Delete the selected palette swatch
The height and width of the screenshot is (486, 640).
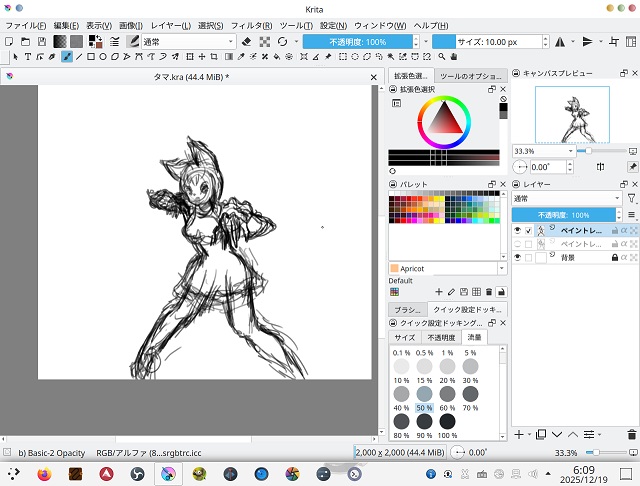488,292
